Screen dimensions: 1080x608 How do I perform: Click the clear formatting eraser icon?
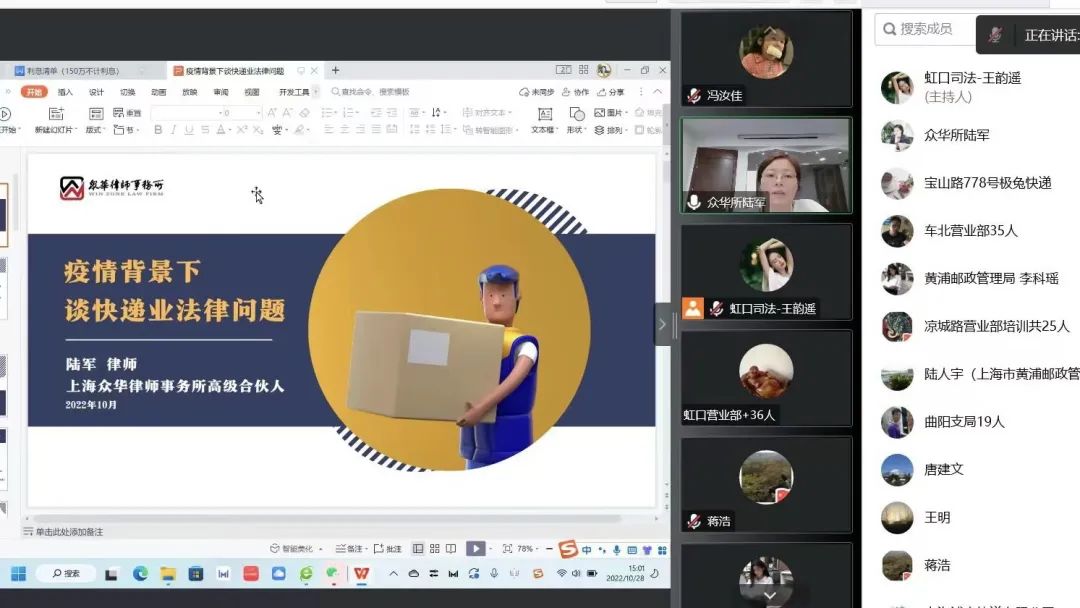coord(304,112)
